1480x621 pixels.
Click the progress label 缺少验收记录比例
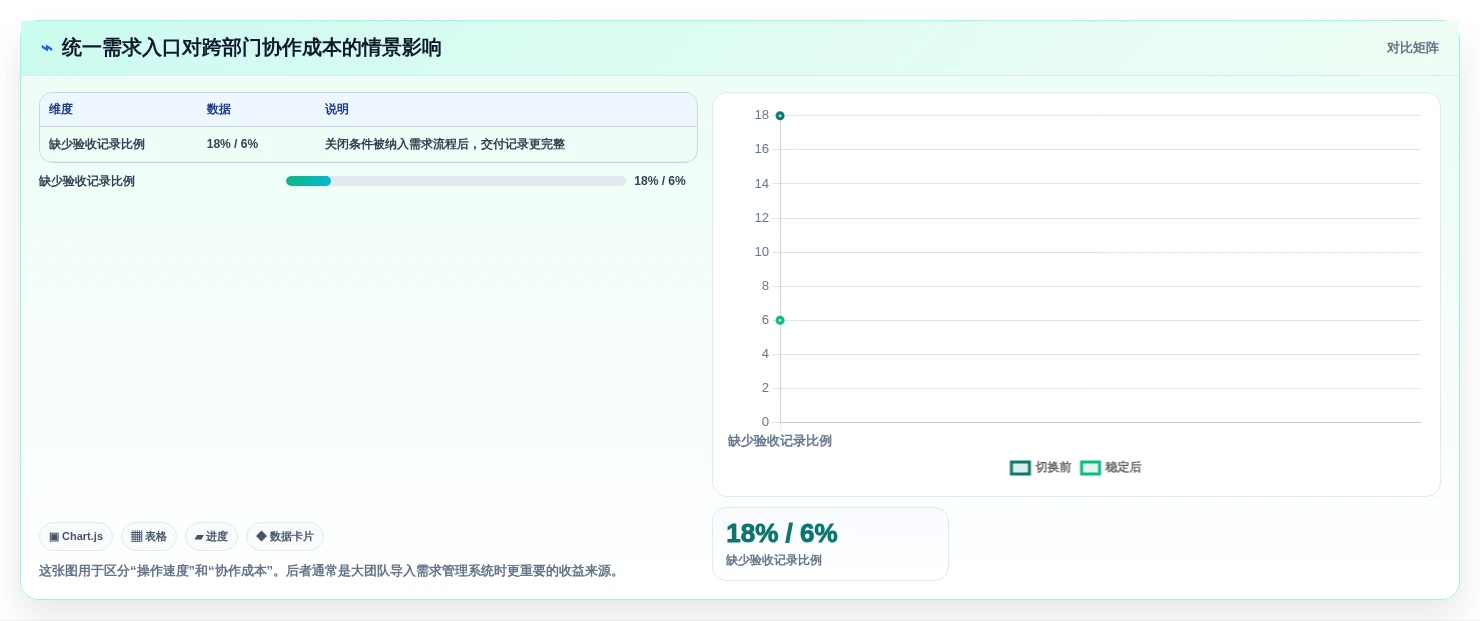[87, 181]
